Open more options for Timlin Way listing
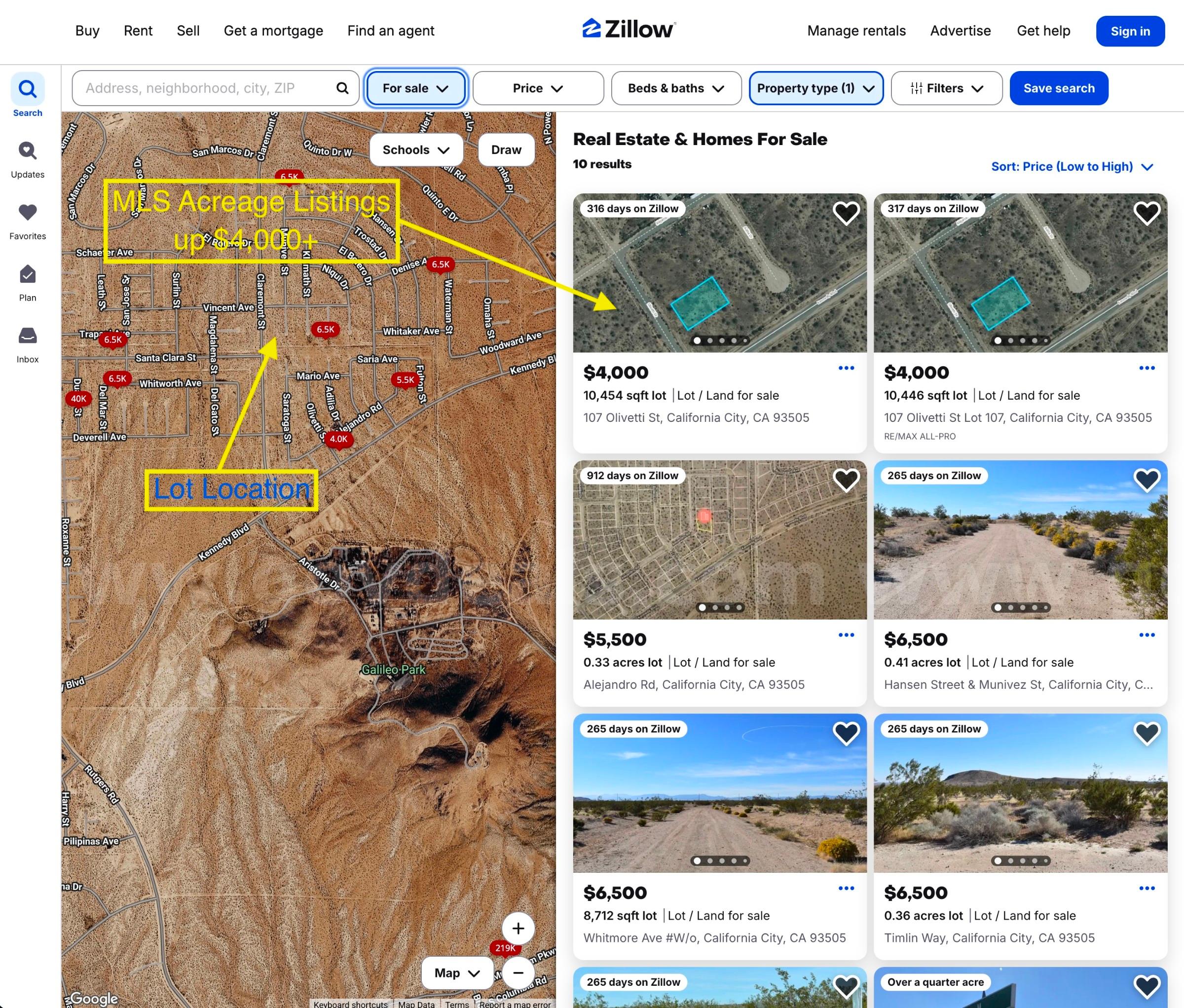This screenshot has width=1184, height=1008. tap(1147, 888)
